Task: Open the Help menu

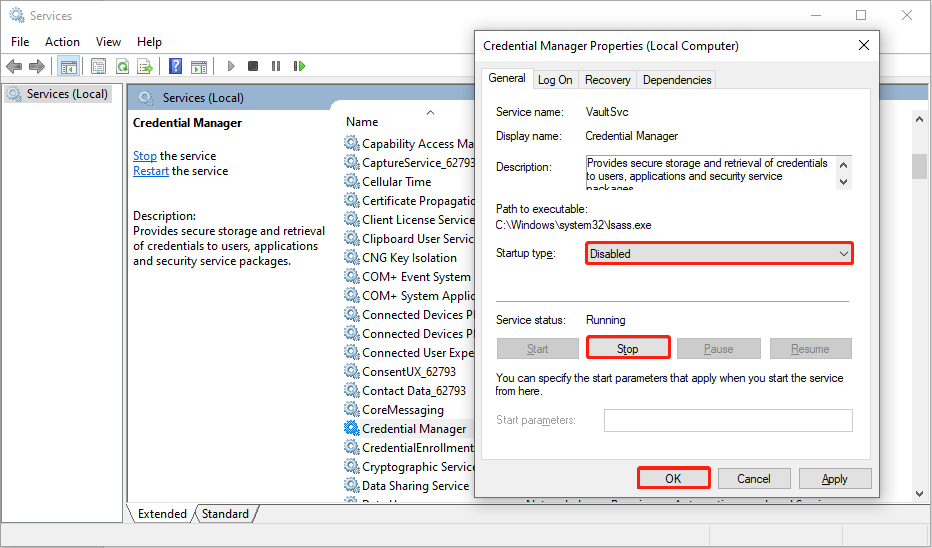Action: 149,42
